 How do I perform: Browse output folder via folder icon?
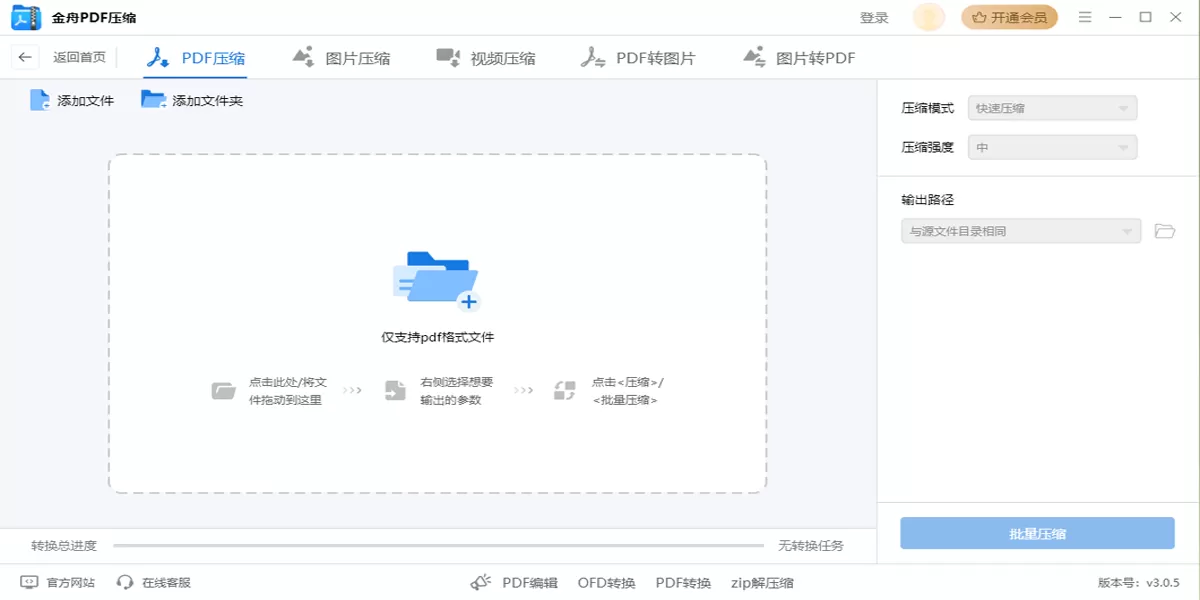(1164, 231)
